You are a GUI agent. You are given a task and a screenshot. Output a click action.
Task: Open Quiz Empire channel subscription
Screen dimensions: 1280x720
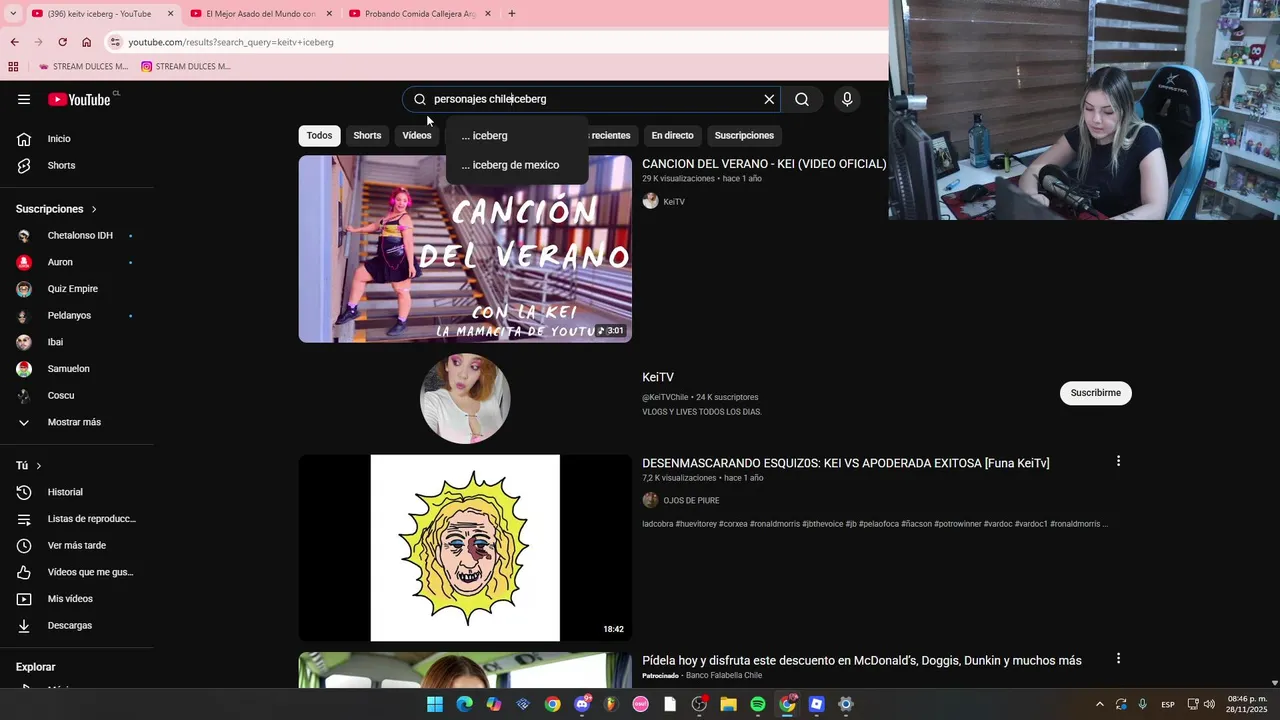tap(77, 289)
